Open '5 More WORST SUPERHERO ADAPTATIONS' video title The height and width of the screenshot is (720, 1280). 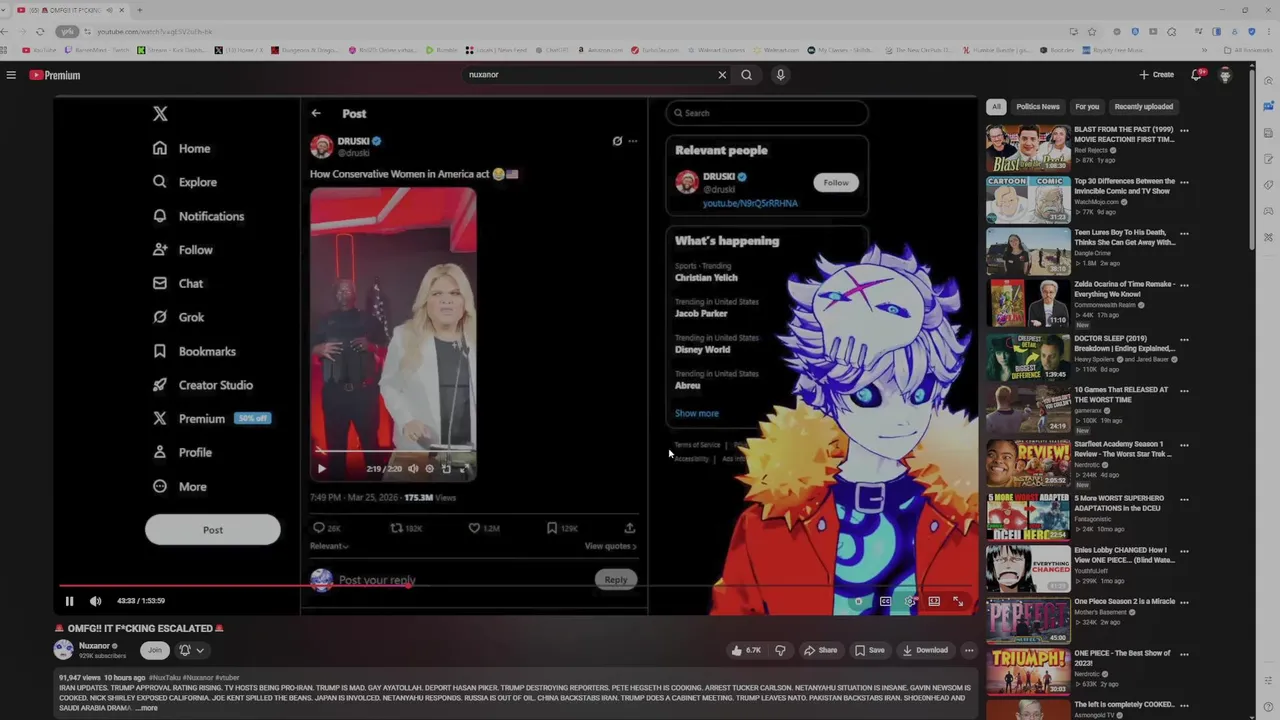(x=1120, y=503)
